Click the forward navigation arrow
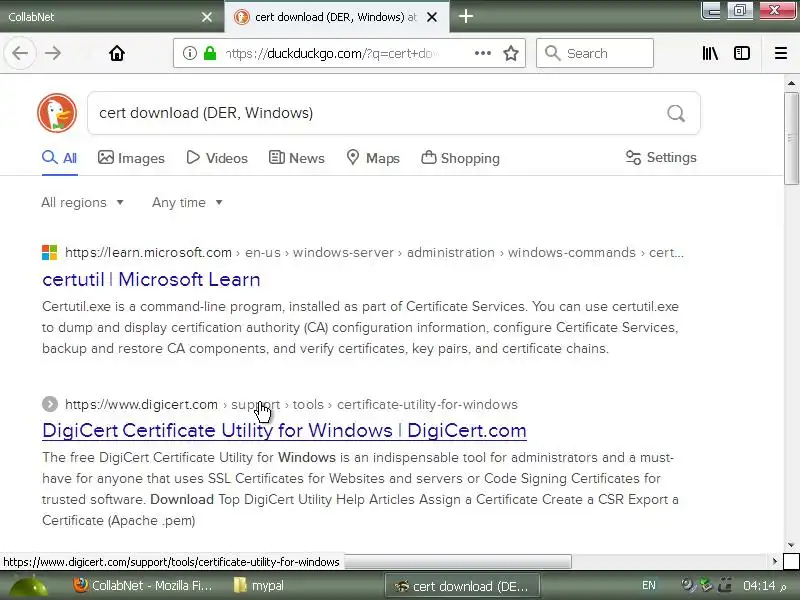800x600 pixels. (x=53, y=53)
